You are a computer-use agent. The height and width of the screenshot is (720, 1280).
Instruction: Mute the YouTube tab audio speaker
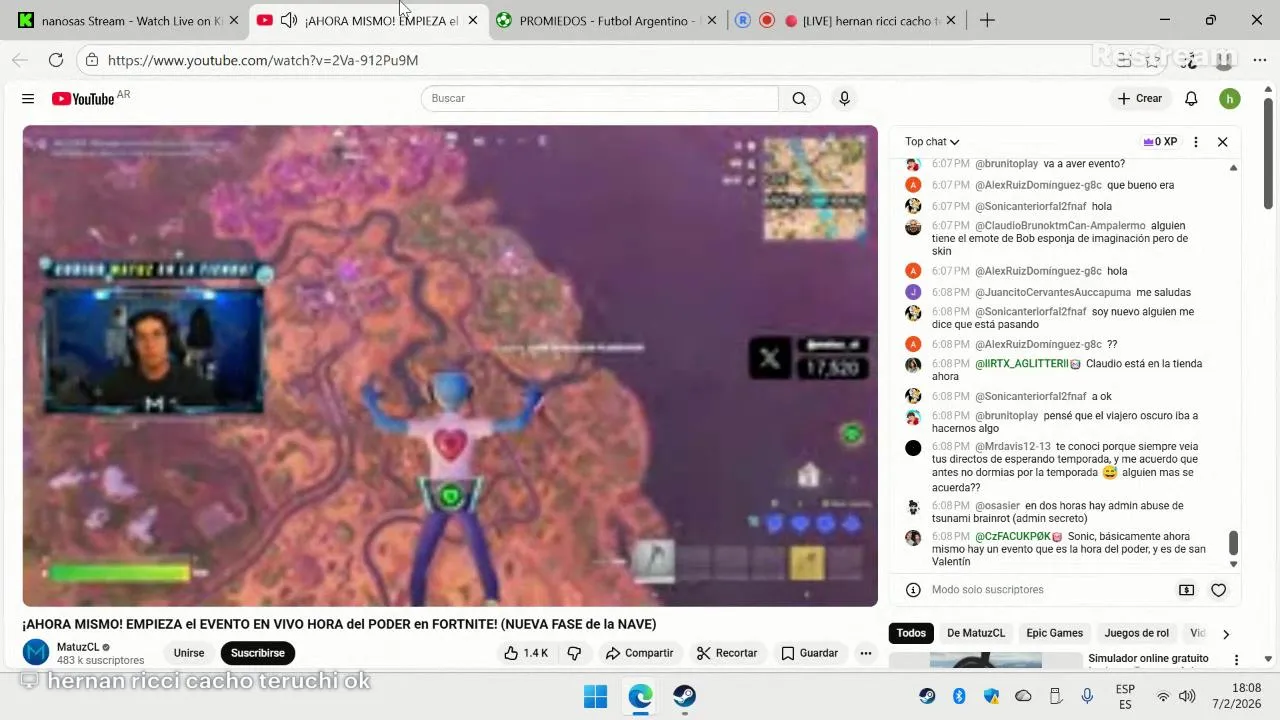tap(289, 20)
